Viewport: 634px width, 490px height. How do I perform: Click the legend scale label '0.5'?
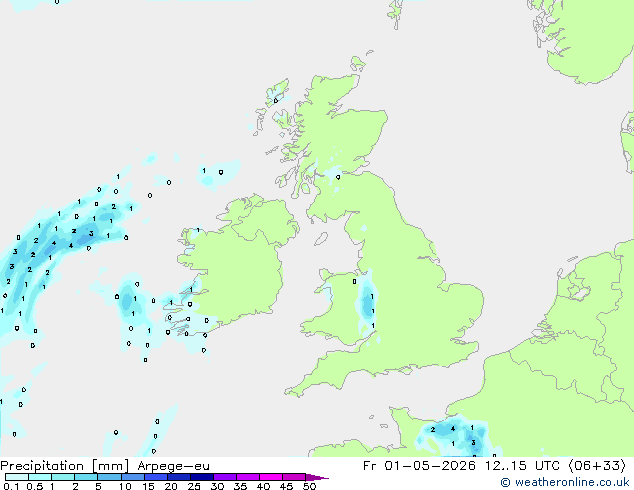click(35, 486)
